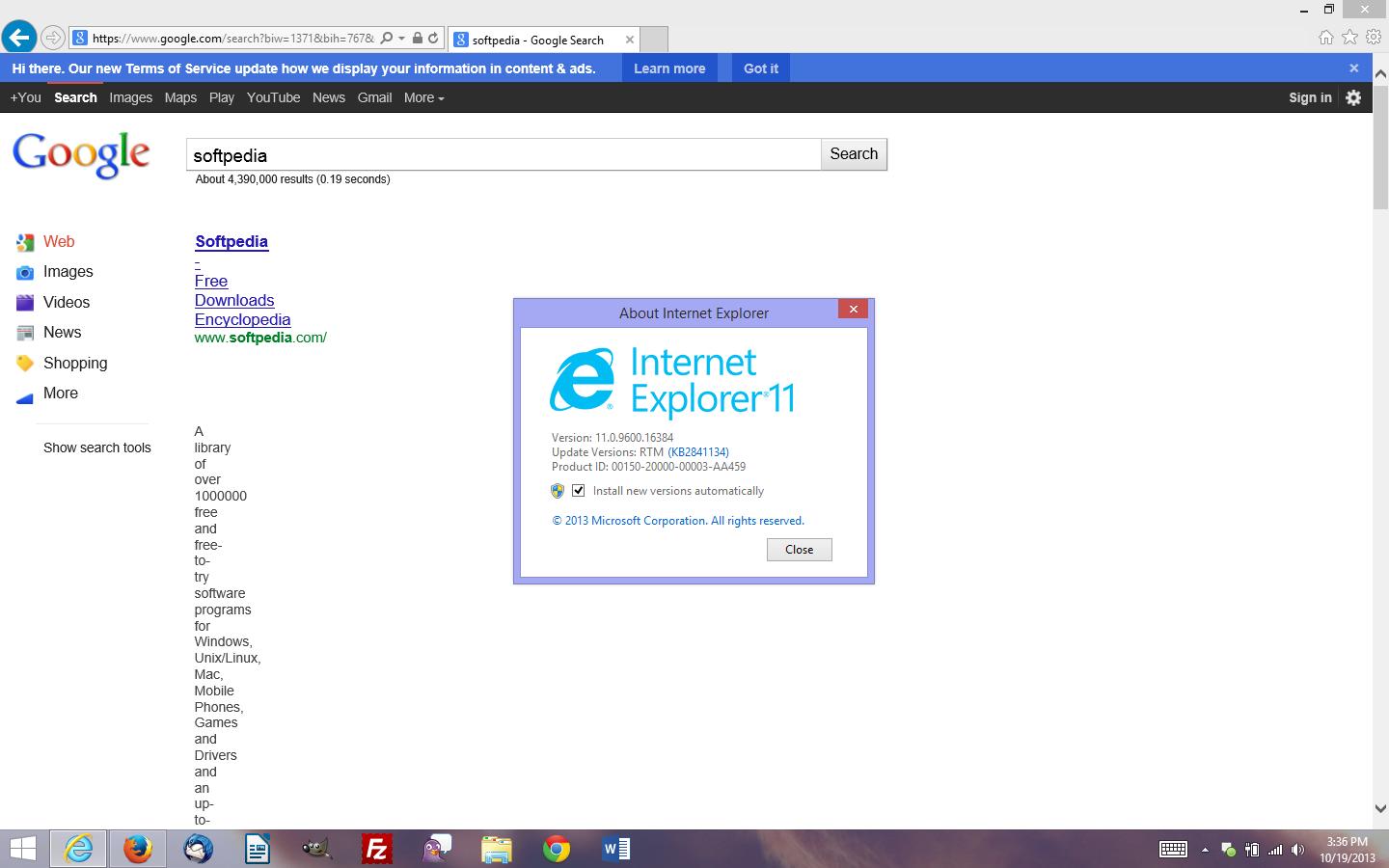Open News in Google top bar

(x=329, y=97)
